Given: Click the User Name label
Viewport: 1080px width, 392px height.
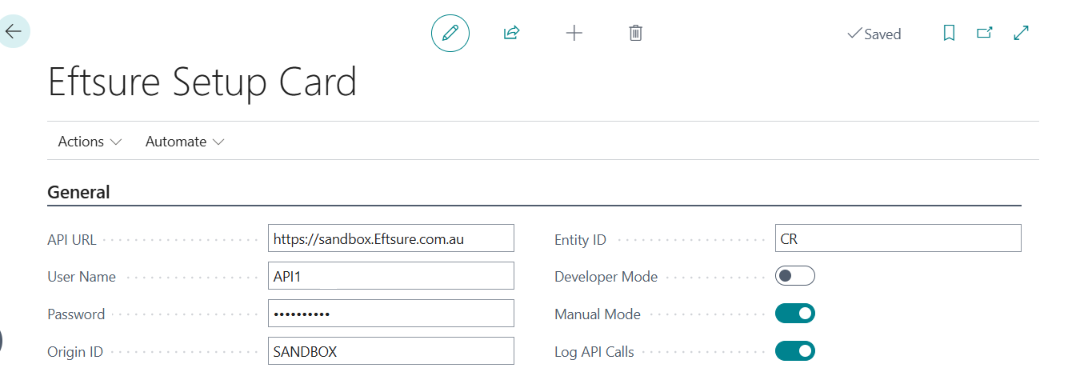Looking at the screenshot, I should tap(81, 277).
